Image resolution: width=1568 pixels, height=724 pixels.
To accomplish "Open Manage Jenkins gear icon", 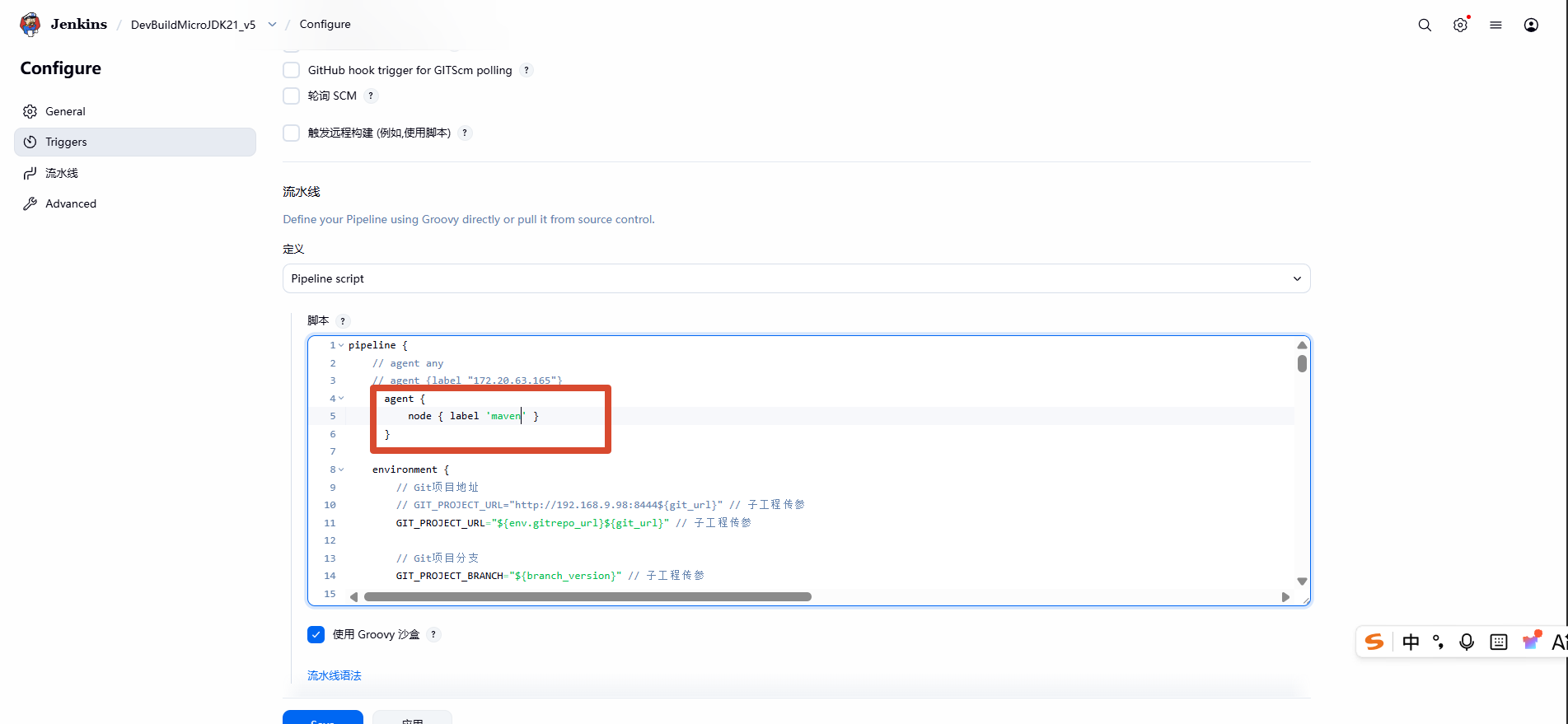I will (x=1460, y=25).
